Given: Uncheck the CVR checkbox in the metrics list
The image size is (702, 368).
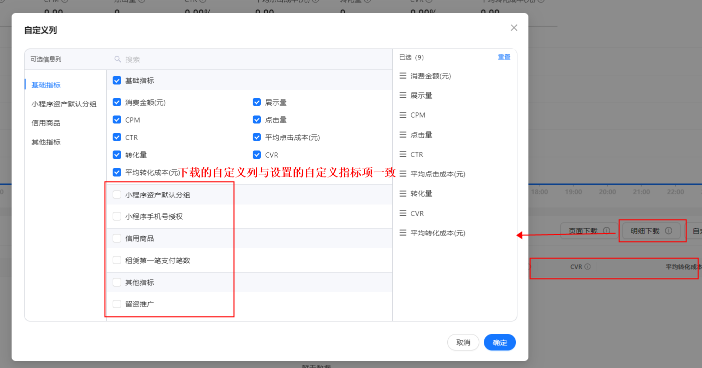Looking at the screenshot, I should 257,154.
